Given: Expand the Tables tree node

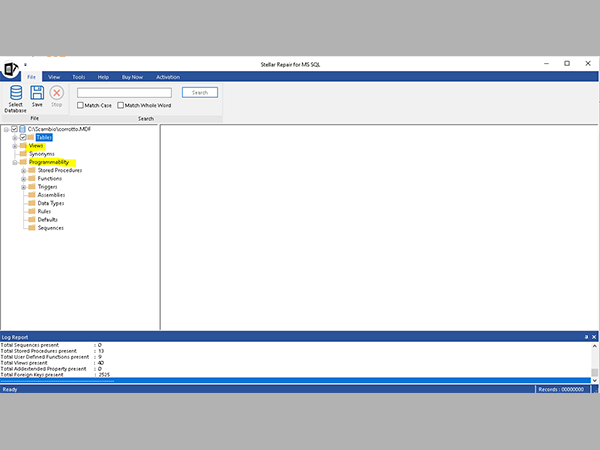Looking at the screenshot, I should click(15, 138).
